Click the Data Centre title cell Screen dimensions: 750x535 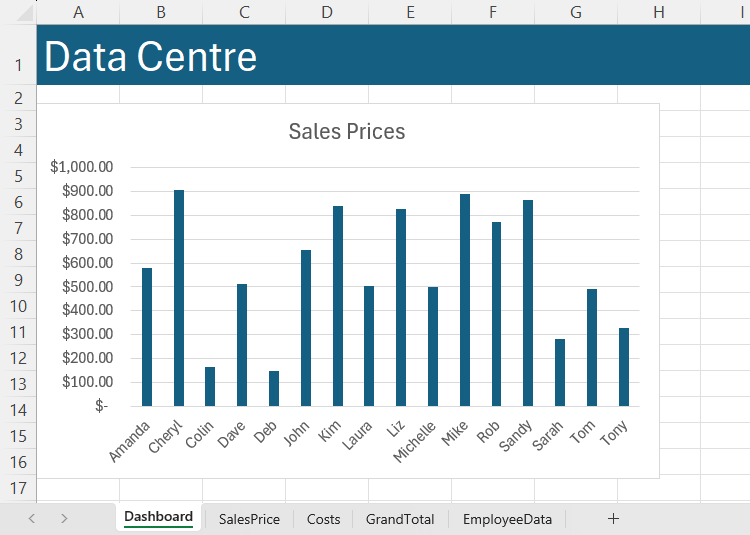coord(150,57)
